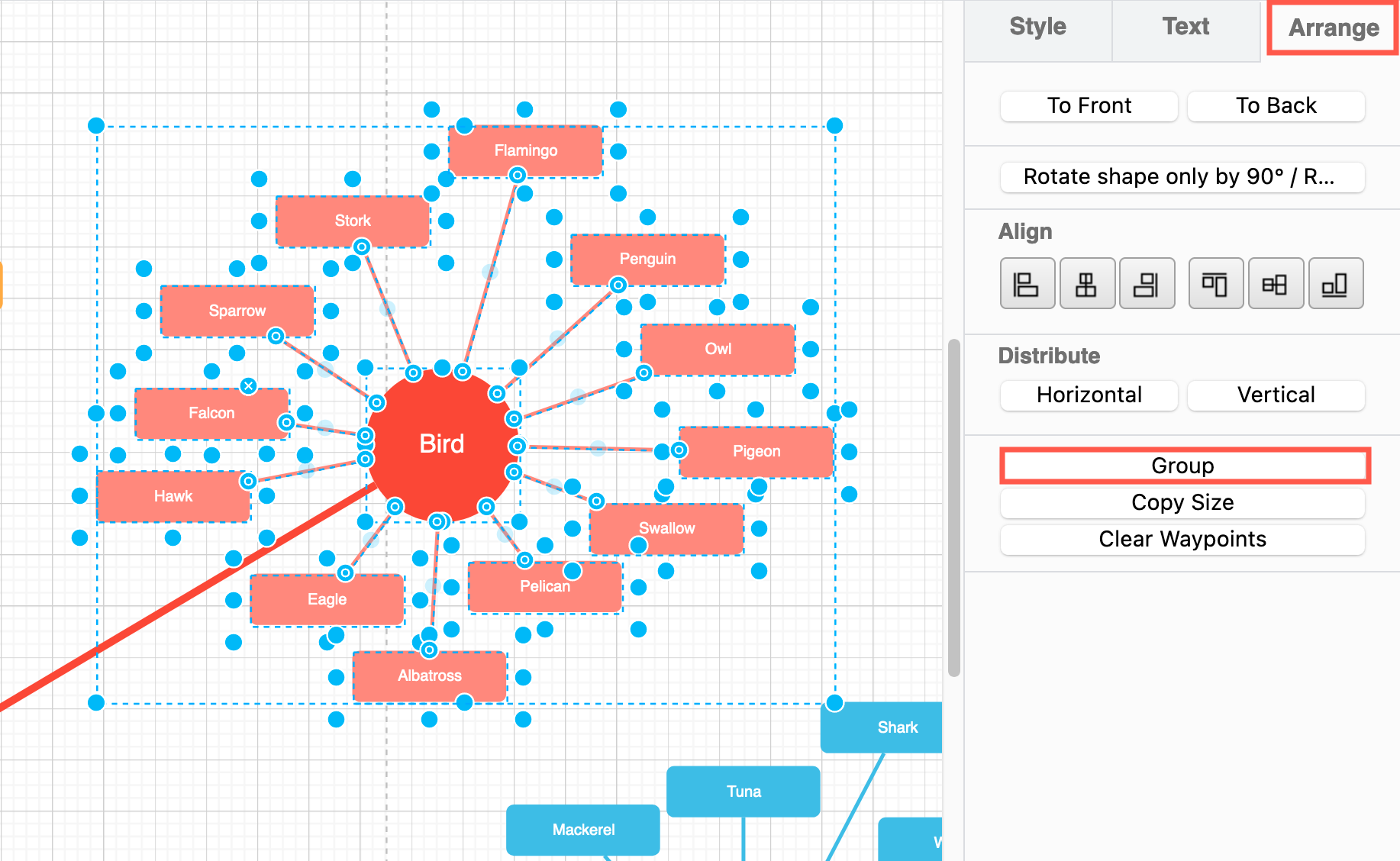Viewport: 1400px width, 861px height.
Task: Group the selected shapes
Action: tap(1183, 466)
